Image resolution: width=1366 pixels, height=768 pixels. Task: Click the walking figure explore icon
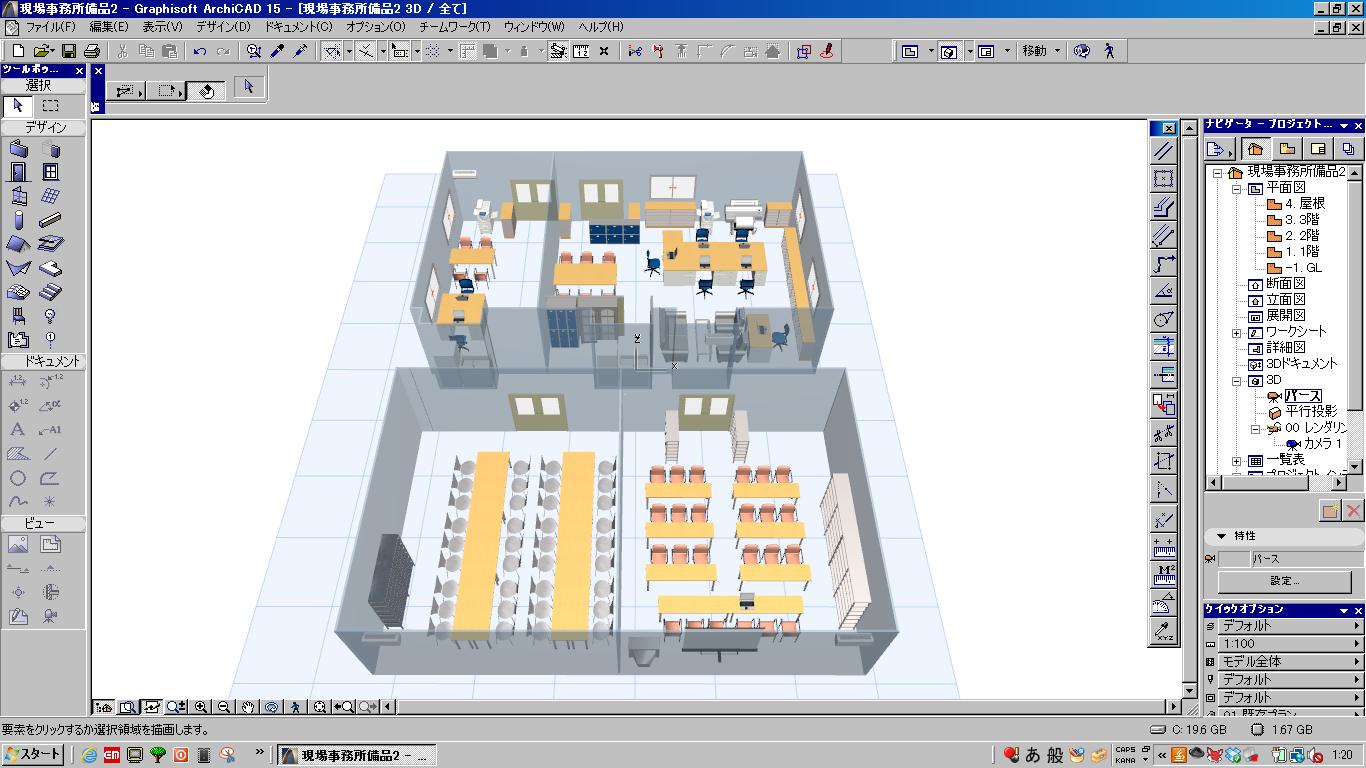pyautogui.click(x=296, y=707)
